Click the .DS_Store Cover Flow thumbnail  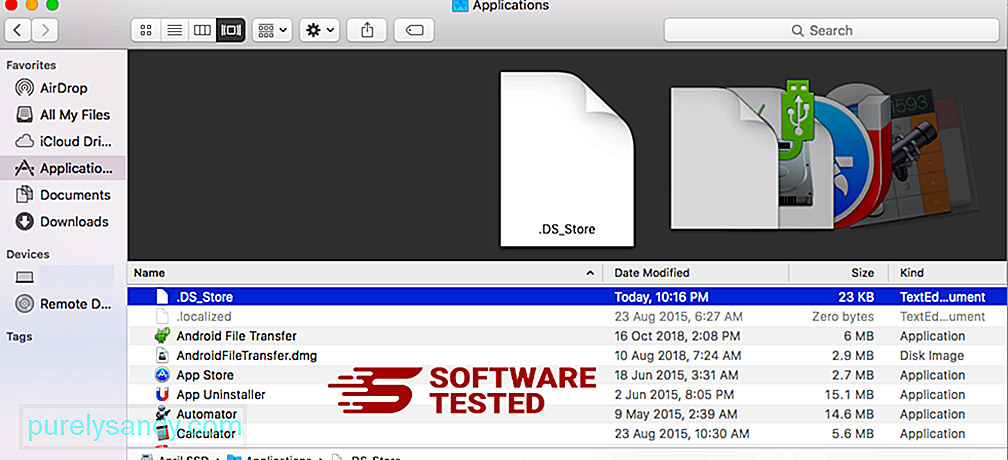567,159
